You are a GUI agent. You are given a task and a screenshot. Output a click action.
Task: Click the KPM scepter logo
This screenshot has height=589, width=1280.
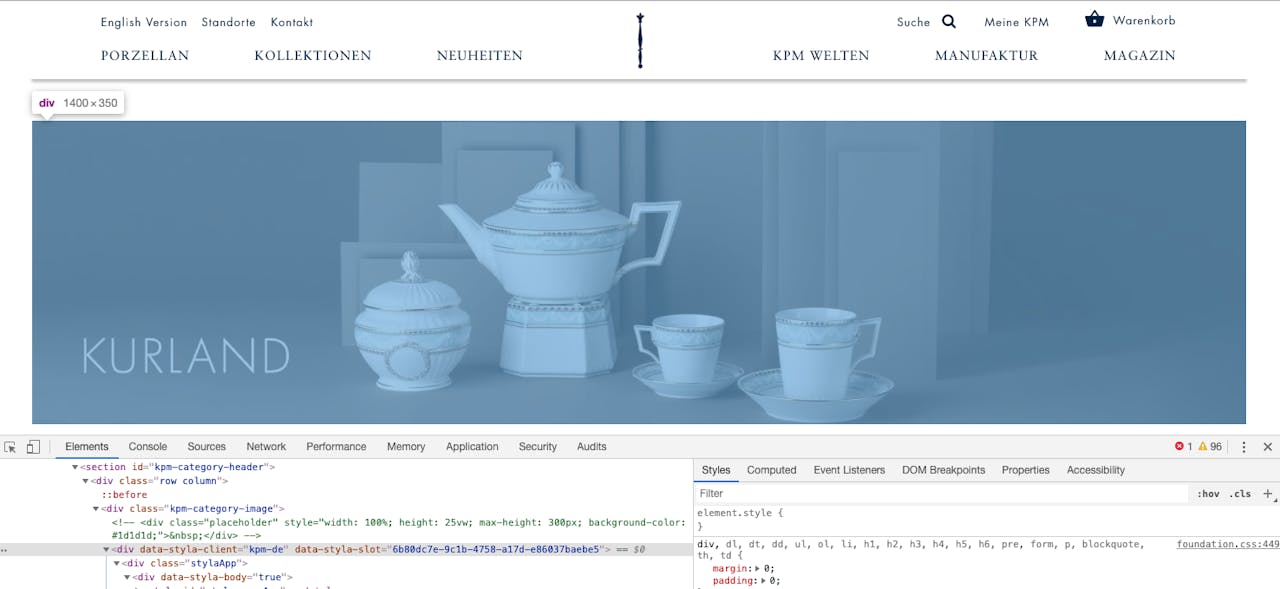tap(640, 41)
